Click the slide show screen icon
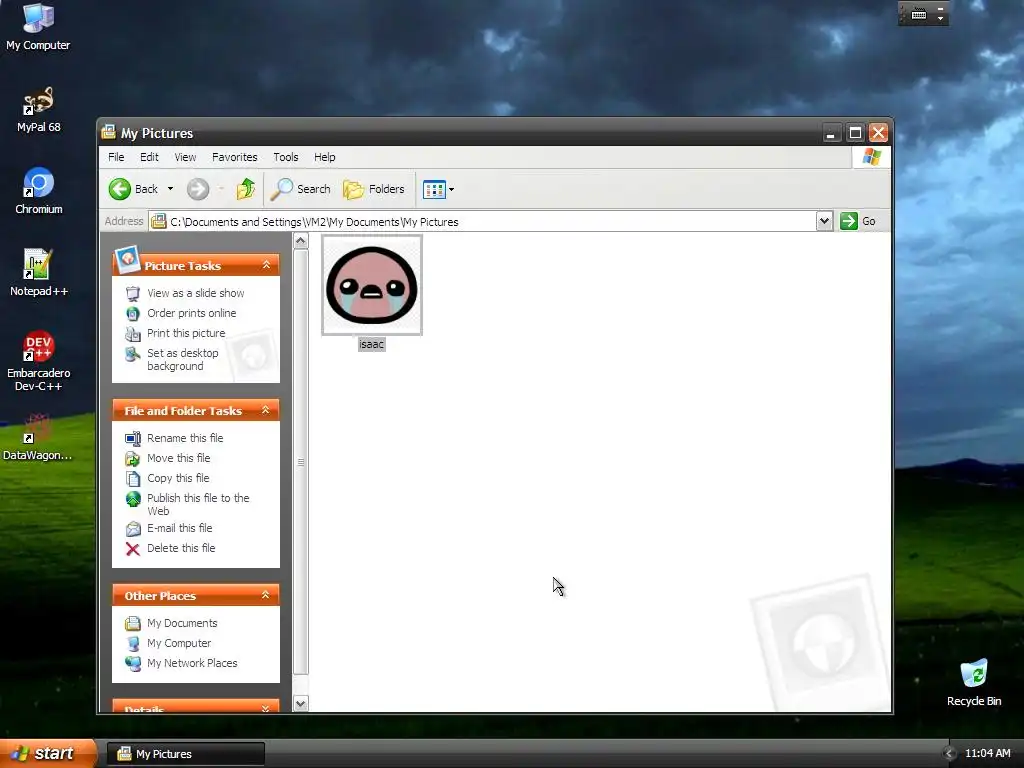 (x=133, y=294)
